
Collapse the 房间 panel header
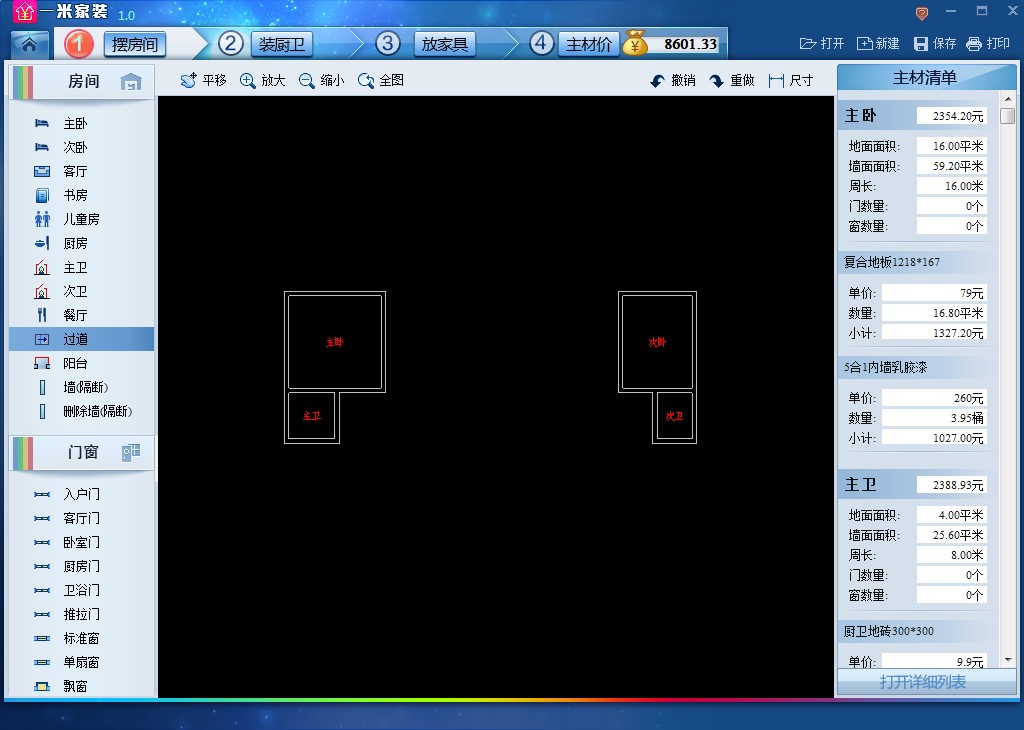pos(83,82)
